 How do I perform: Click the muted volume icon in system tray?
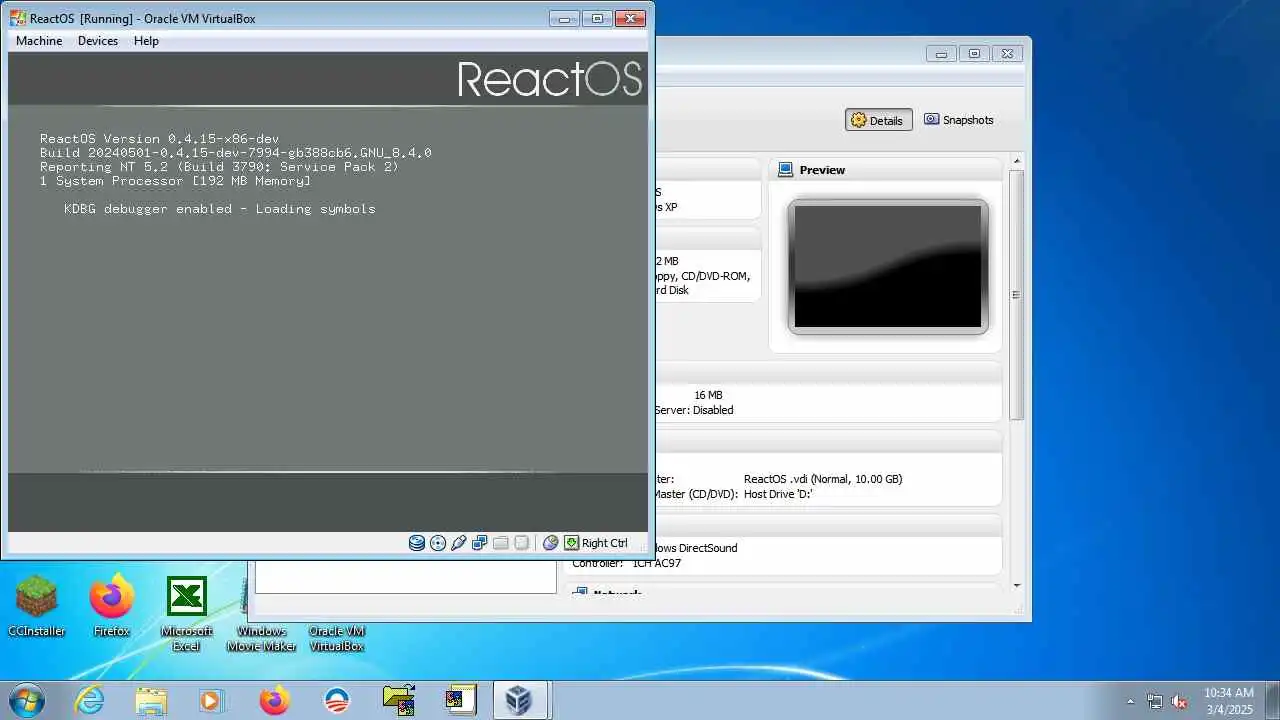point(1180,701)
